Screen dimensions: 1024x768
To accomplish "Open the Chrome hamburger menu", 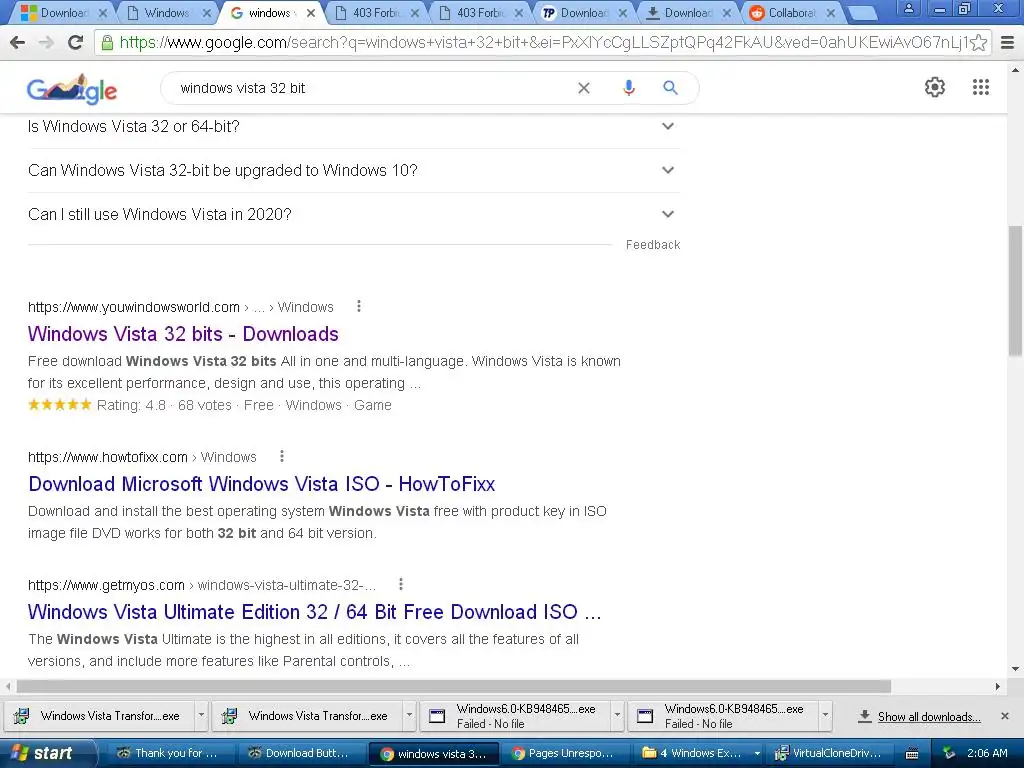I will 1007,42.
